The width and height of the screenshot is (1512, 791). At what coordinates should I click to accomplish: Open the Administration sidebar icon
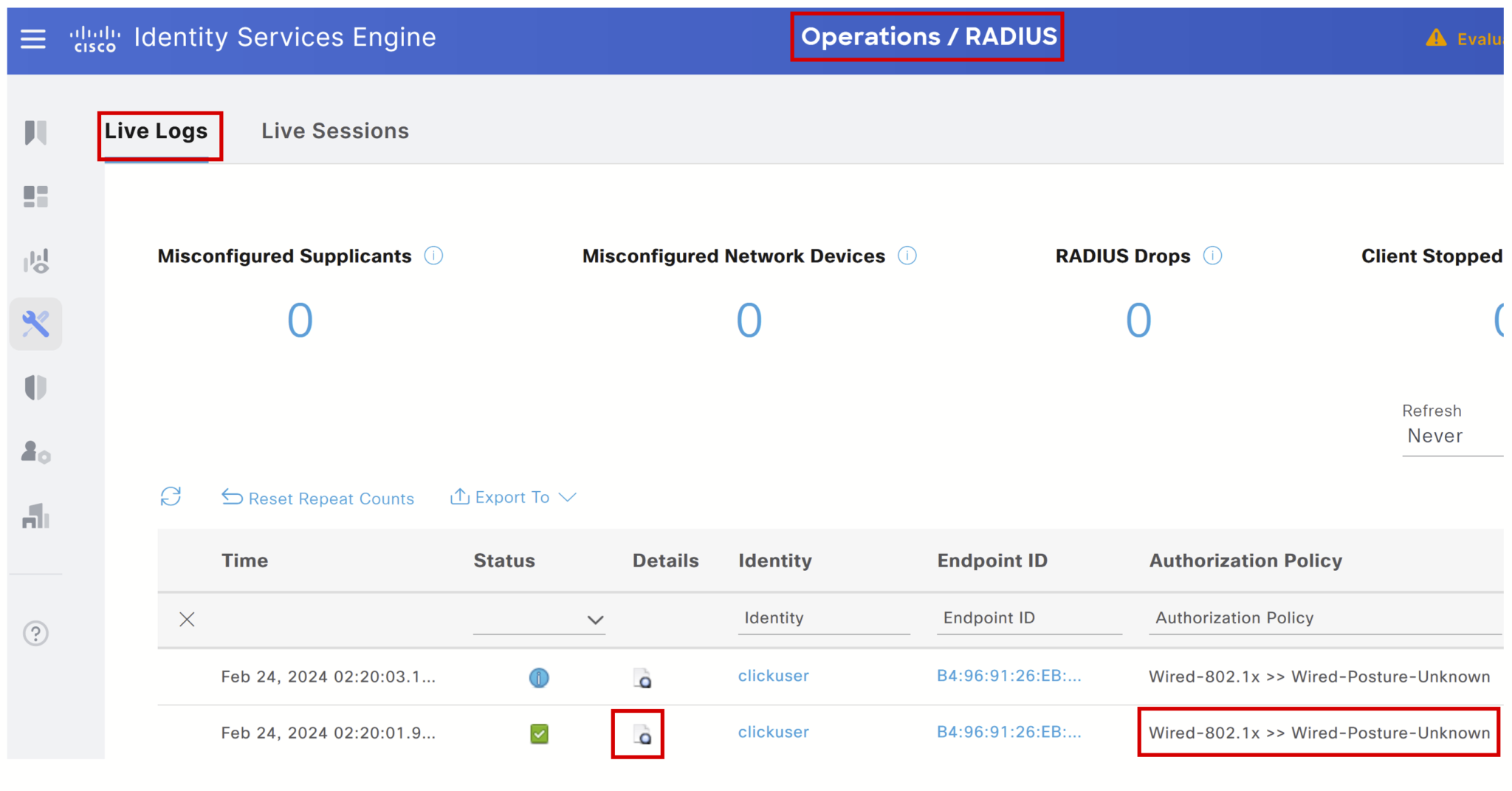click(35, 453)
